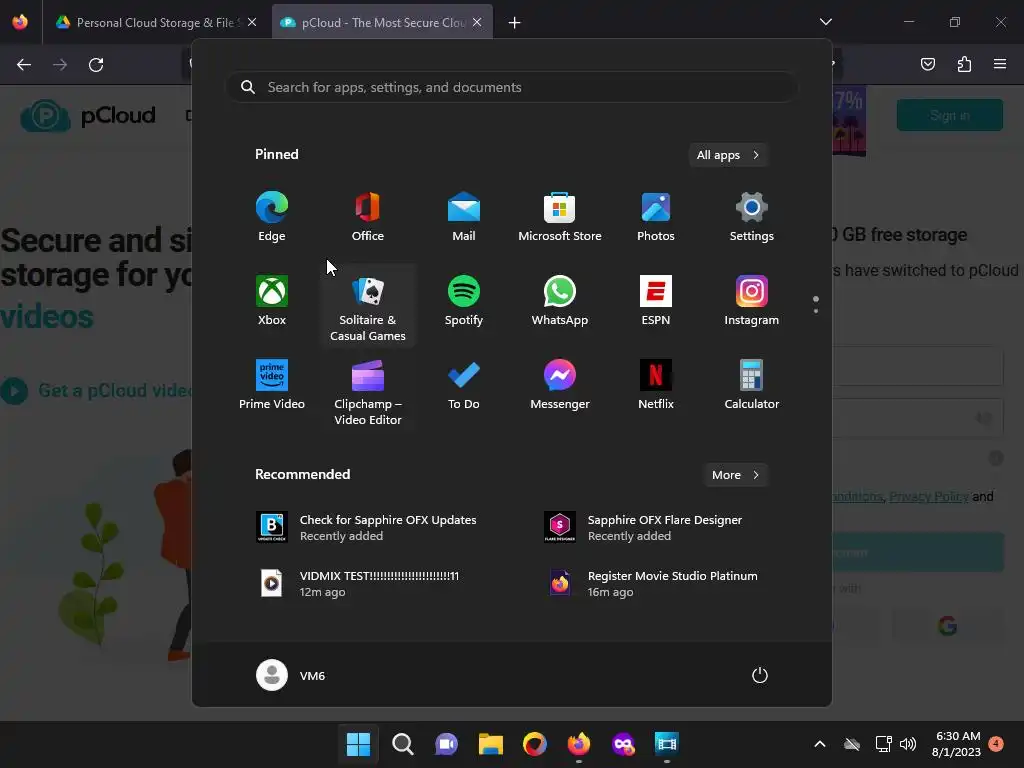Viewport: 1024px width, 768px height.
Task: Launch the To Do app
Action: click(464, 385)
